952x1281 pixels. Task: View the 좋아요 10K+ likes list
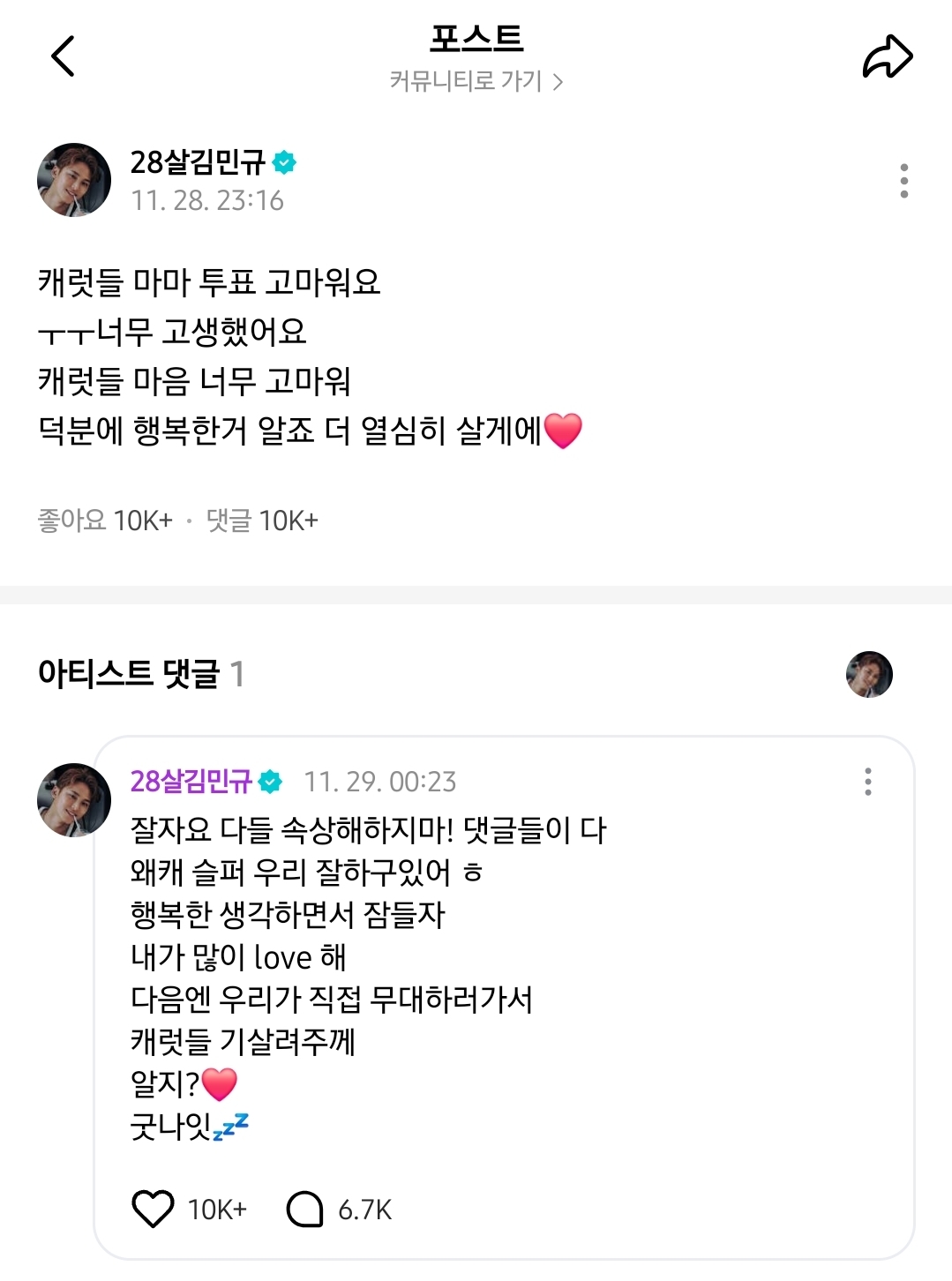click(105, 521)
